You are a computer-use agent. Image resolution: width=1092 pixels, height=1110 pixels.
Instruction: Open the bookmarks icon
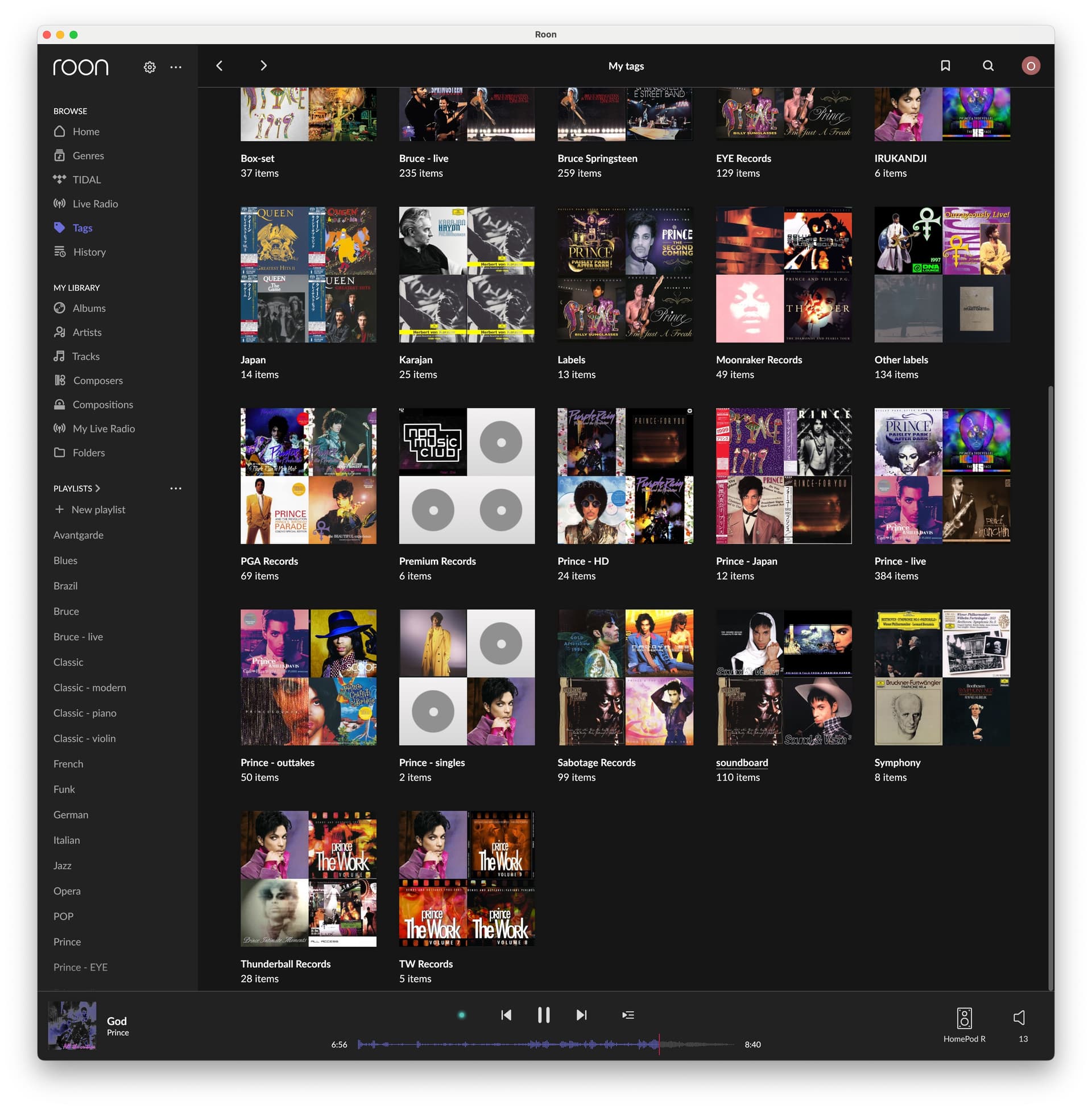point(945,66)
